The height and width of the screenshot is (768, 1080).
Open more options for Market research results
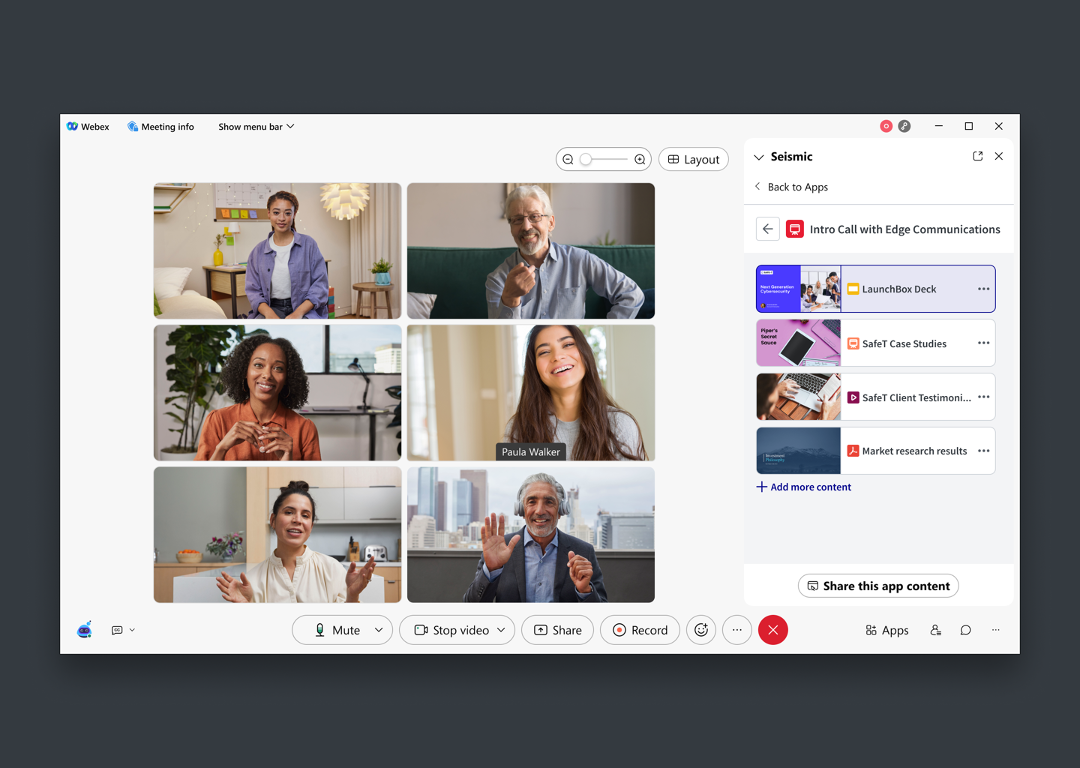point(984,450)
